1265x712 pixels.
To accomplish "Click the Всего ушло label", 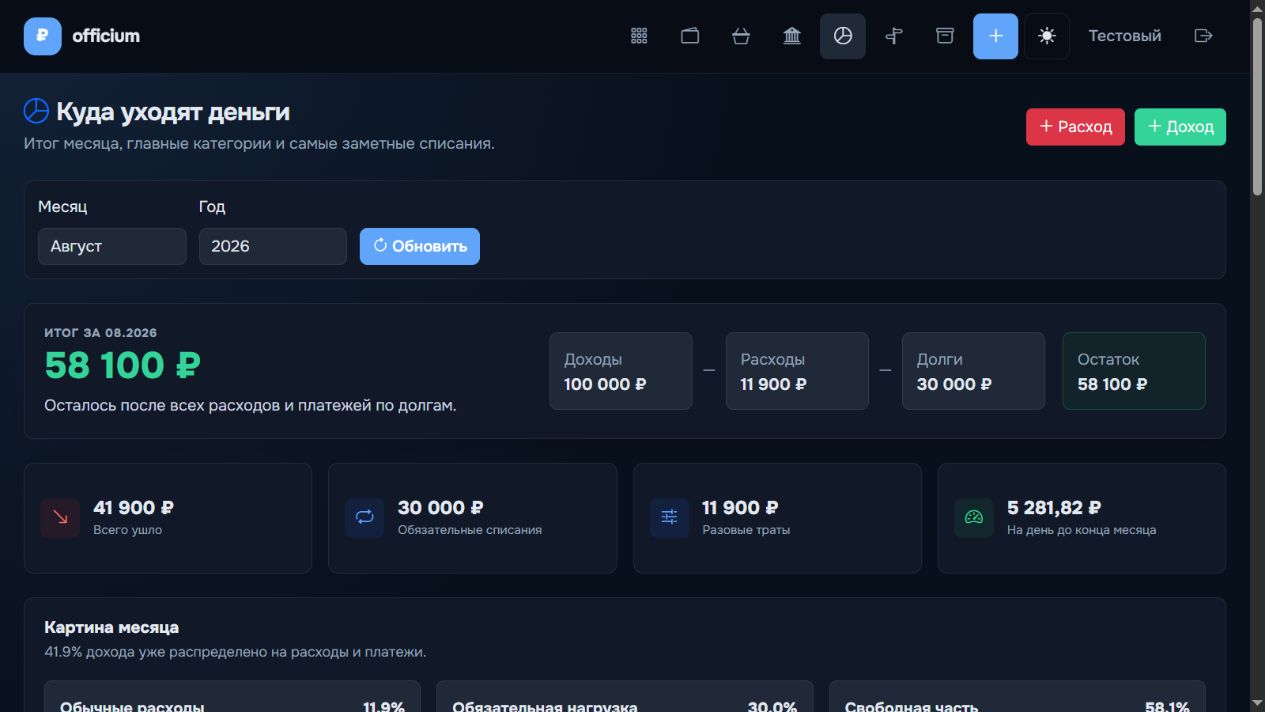I will point(127,530).
